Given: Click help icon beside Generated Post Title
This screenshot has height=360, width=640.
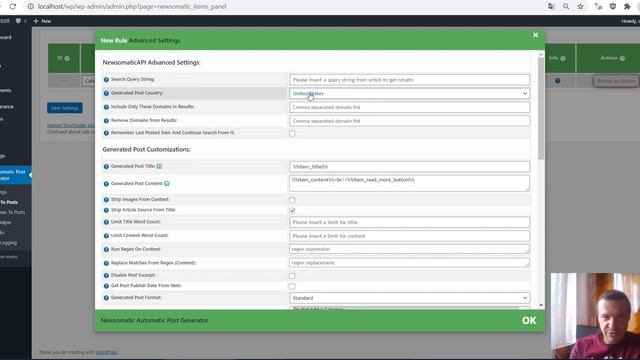Looking at the screenshot, I should click(106, 167).
